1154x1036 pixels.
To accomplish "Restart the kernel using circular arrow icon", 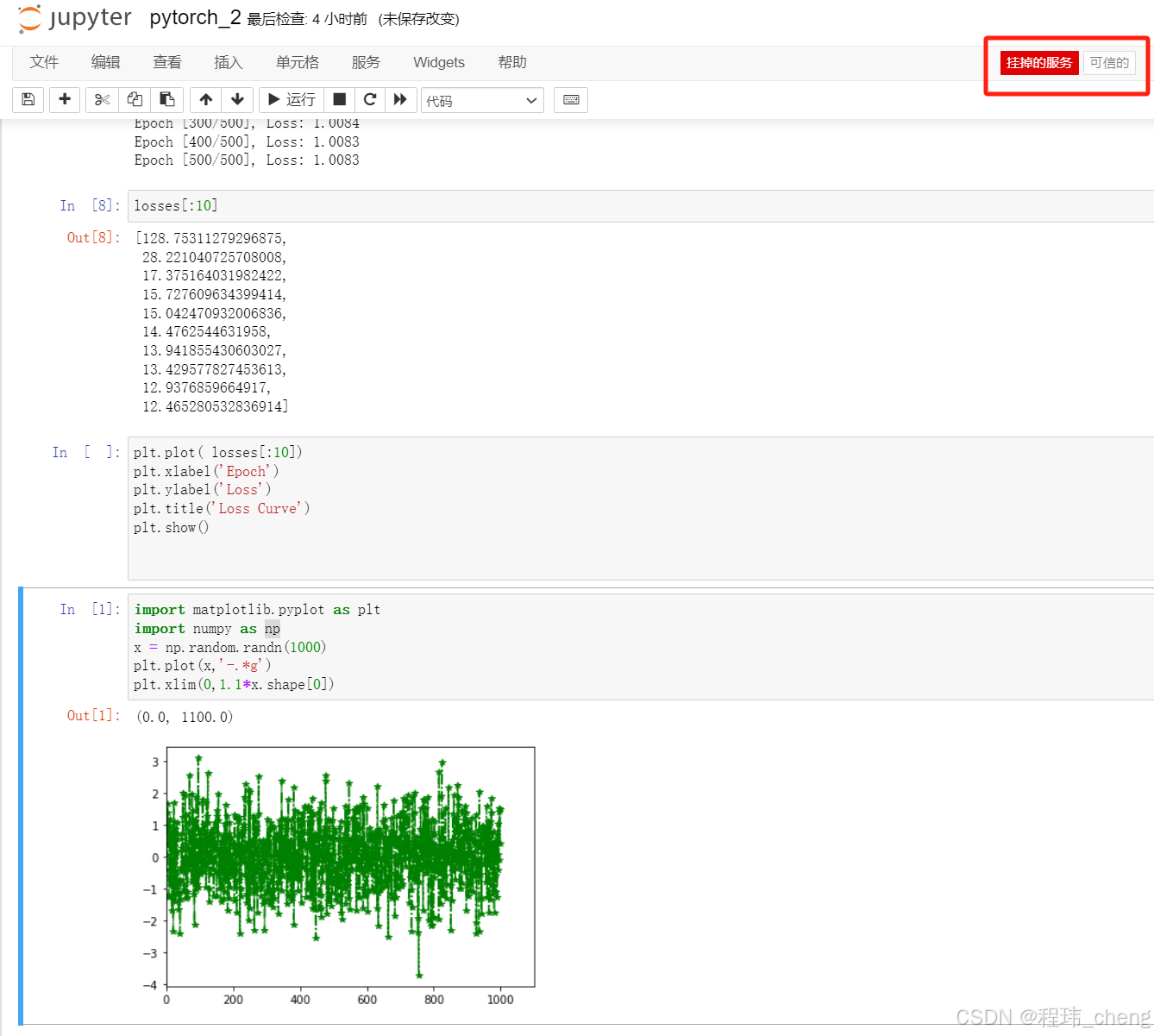I will (369, 99).
